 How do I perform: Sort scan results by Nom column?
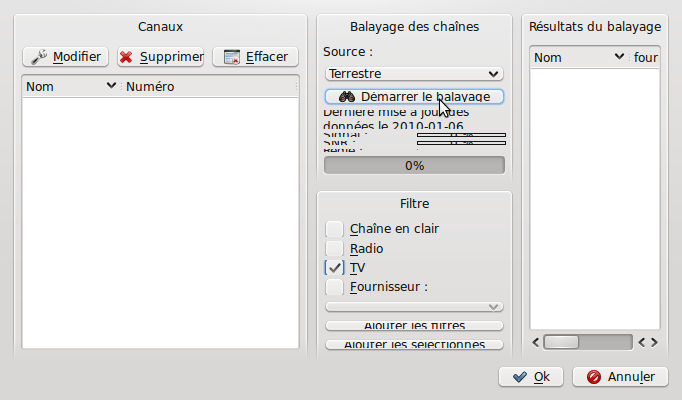[x=578, y=58]
